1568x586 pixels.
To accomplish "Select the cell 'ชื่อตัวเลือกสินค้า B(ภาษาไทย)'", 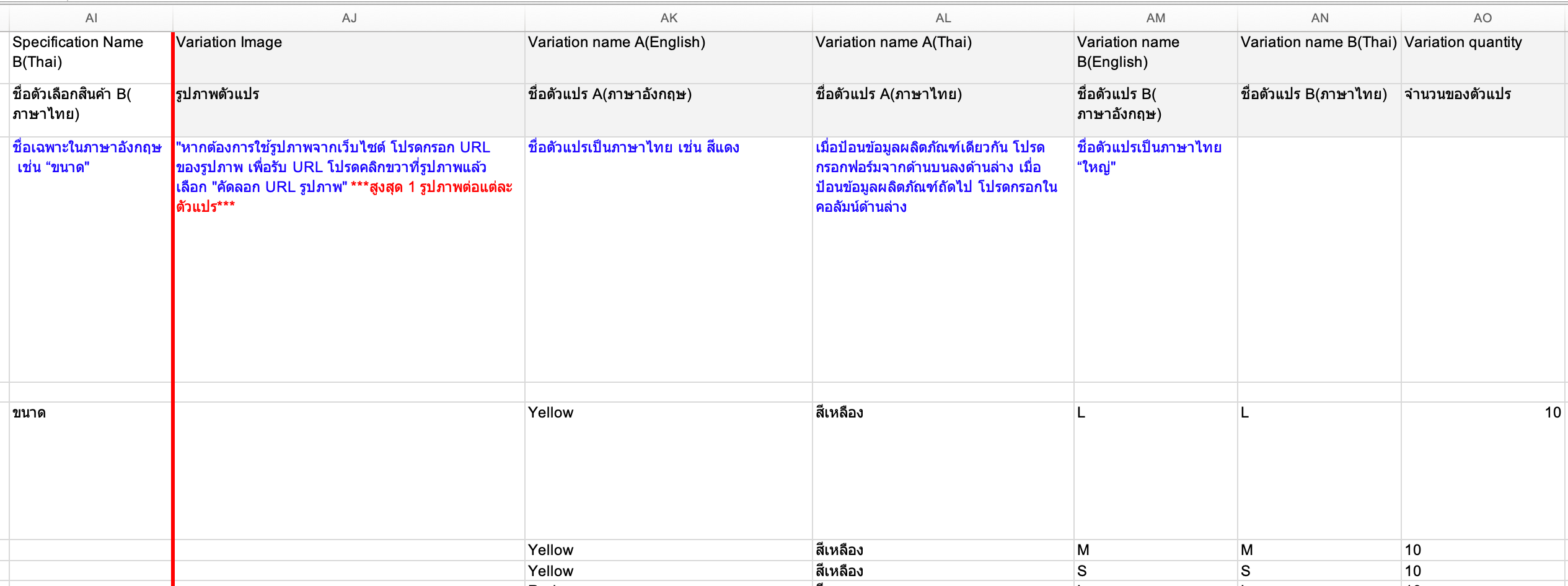I will click(x=91, y=110).
